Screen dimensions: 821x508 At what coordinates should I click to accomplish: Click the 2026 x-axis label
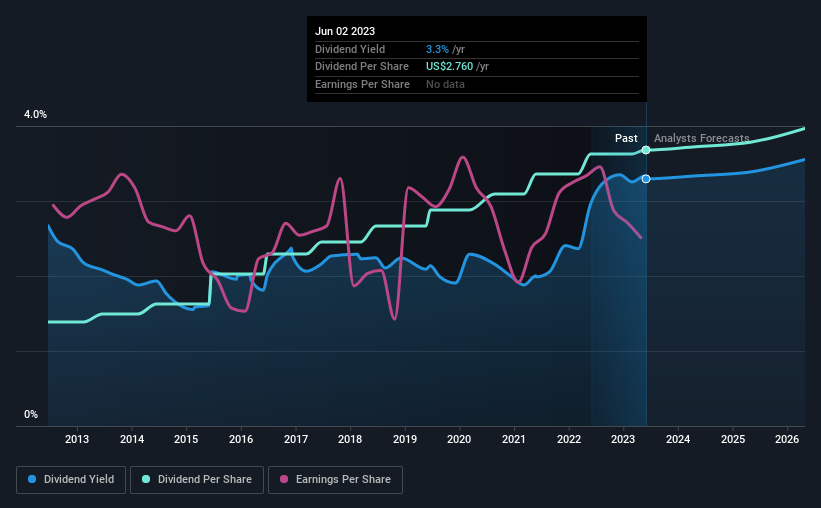pos(786,439)
